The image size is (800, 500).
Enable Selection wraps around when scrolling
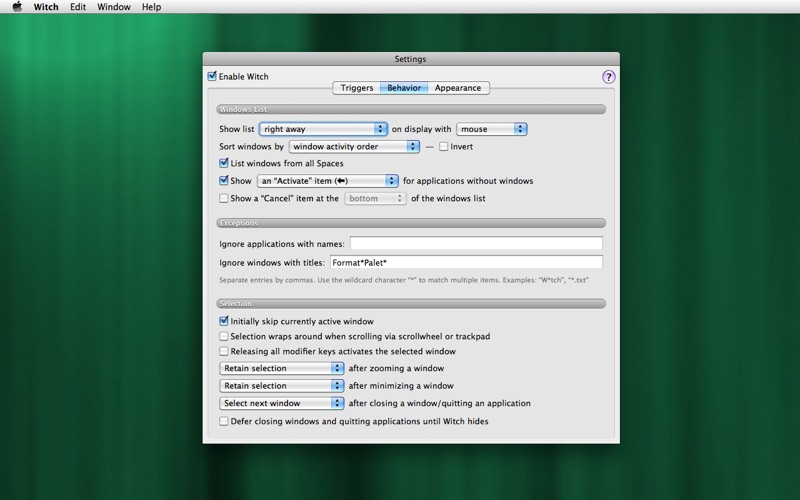coord(224,336)
